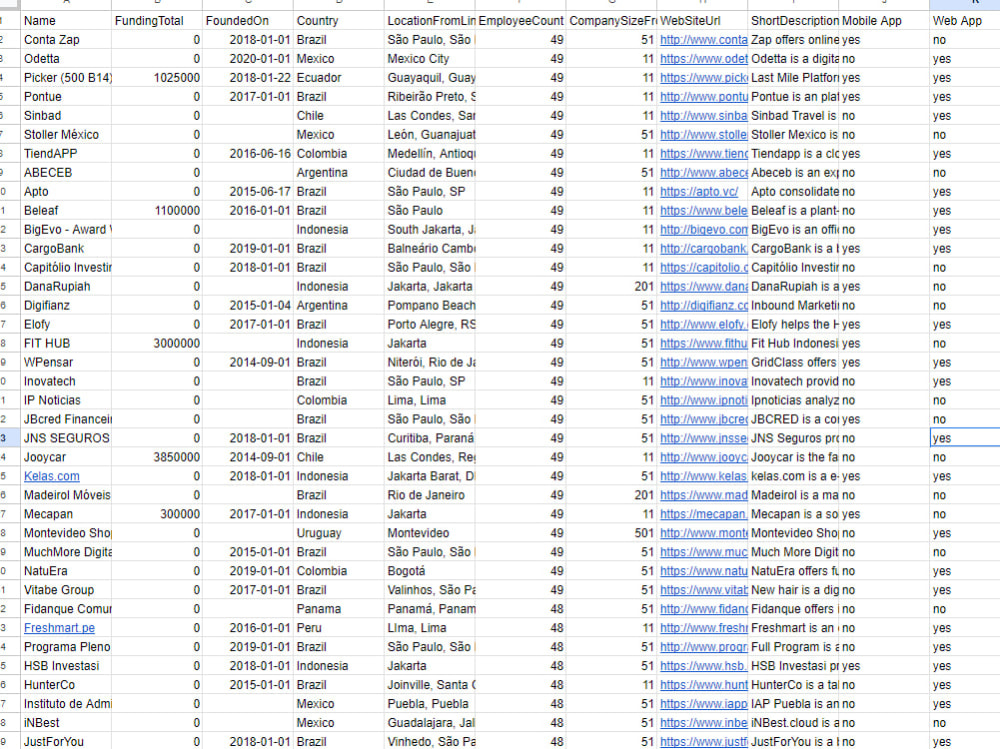Select the Guayaquil location cell
1000x749 pixels.
coord(430,78)
